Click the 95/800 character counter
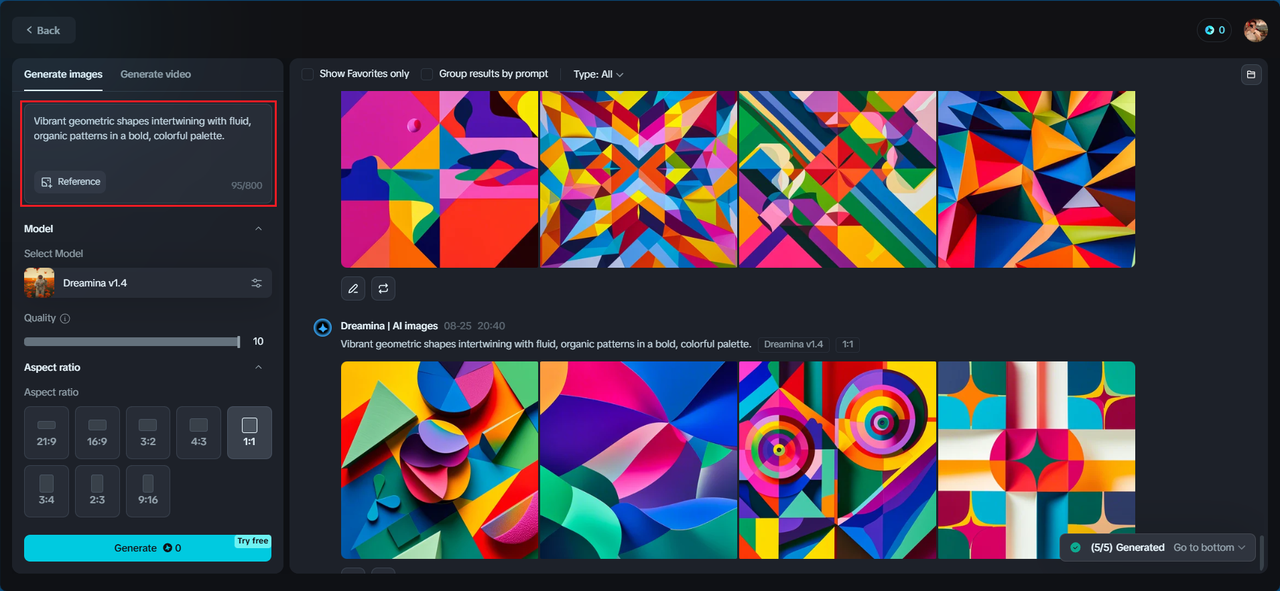Screen dimensions: 1280x591 [246, 186]
